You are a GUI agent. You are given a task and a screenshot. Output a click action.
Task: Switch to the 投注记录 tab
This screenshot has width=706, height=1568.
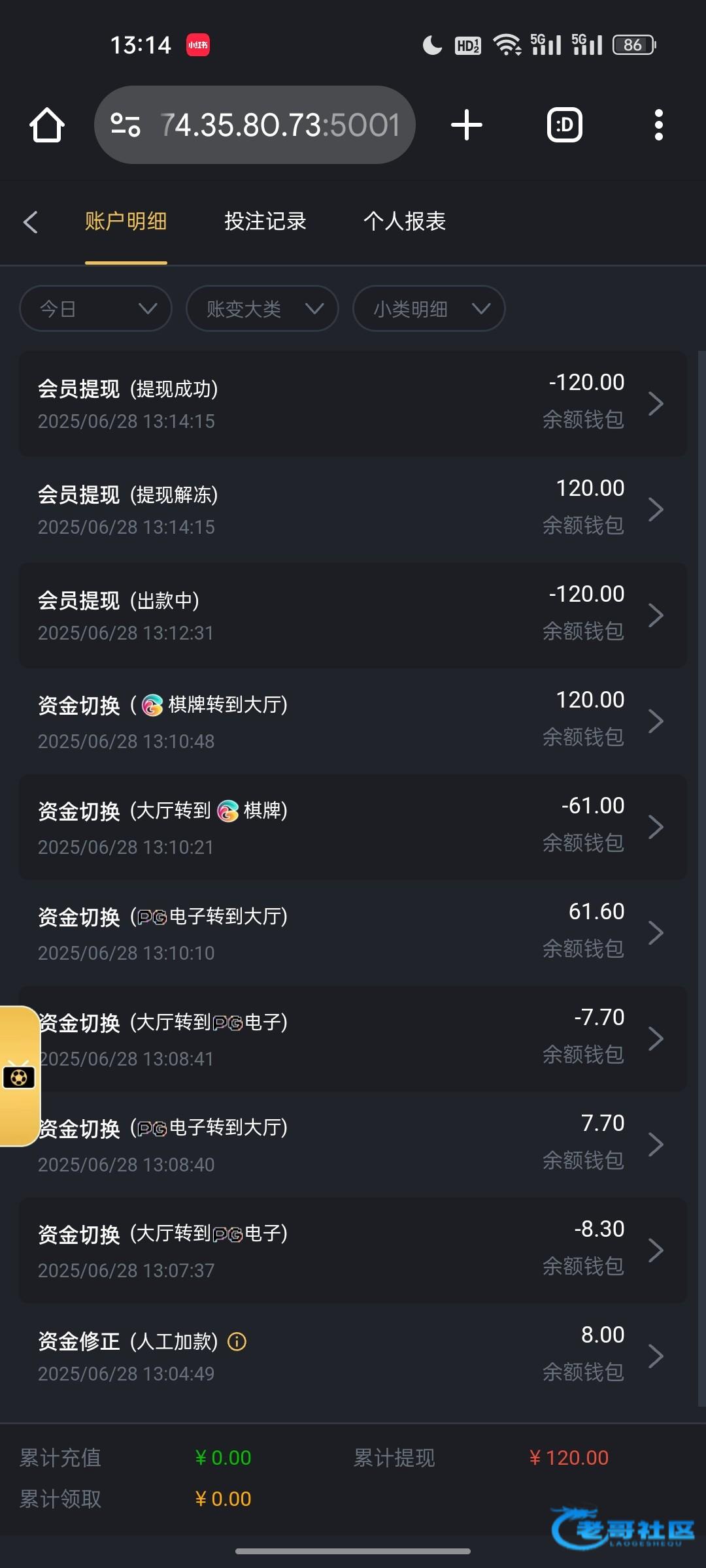point(265,221)
